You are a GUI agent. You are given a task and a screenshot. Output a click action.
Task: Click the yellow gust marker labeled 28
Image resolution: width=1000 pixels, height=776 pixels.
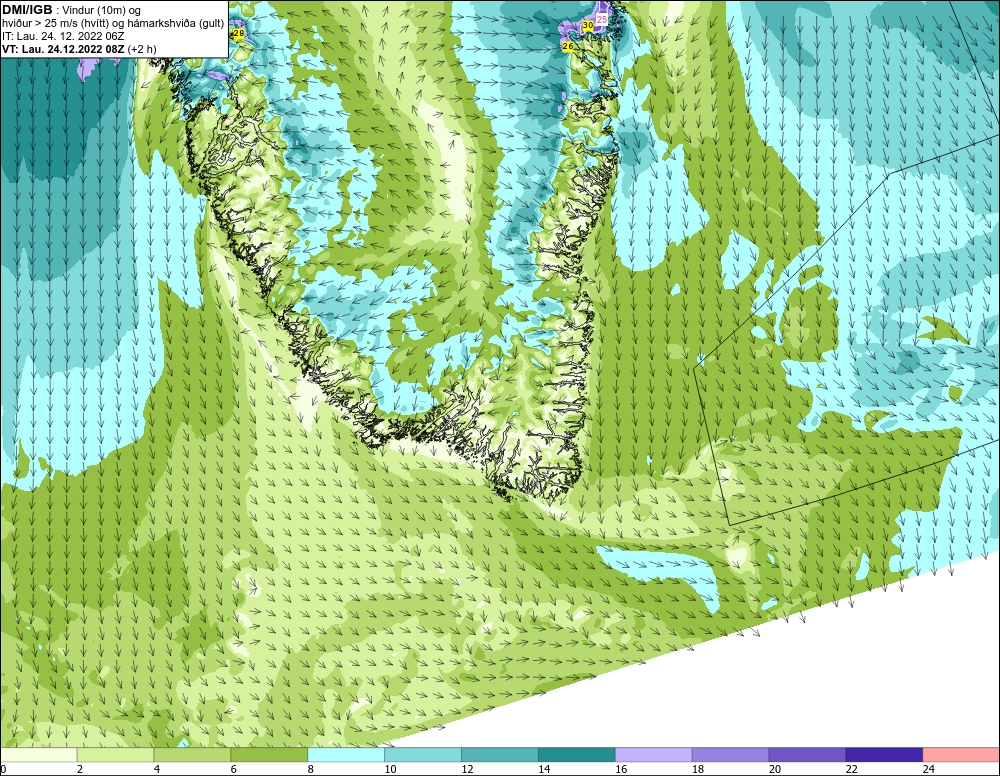click(239, 33)
